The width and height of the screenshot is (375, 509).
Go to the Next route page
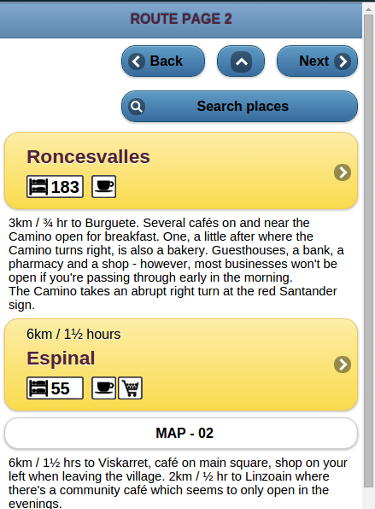point(317,61)
